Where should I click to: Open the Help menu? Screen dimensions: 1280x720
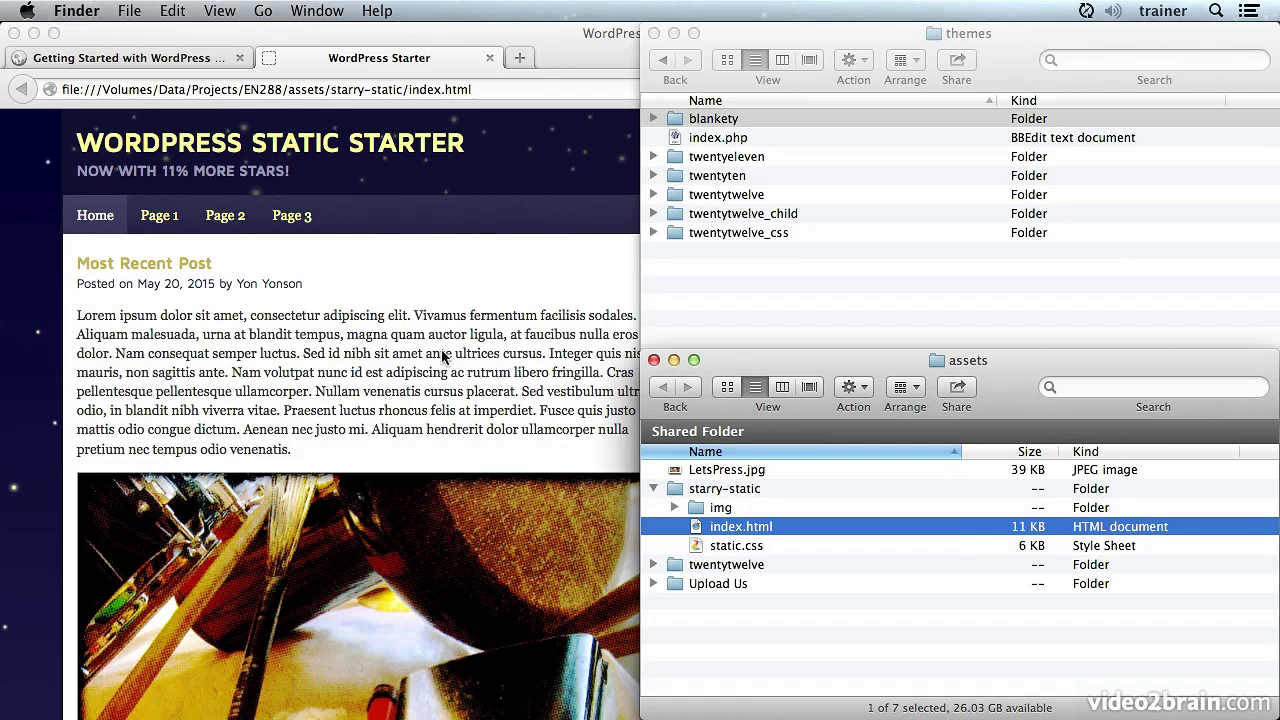coord(377,11)
